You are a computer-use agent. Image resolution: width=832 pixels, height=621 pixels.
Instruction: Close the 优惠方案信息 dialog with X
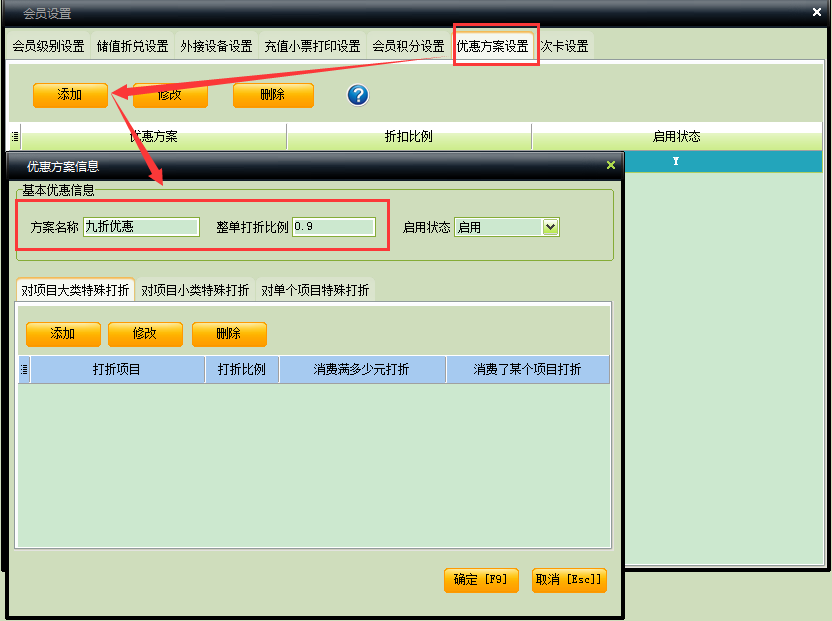click(x=611, y=166)
